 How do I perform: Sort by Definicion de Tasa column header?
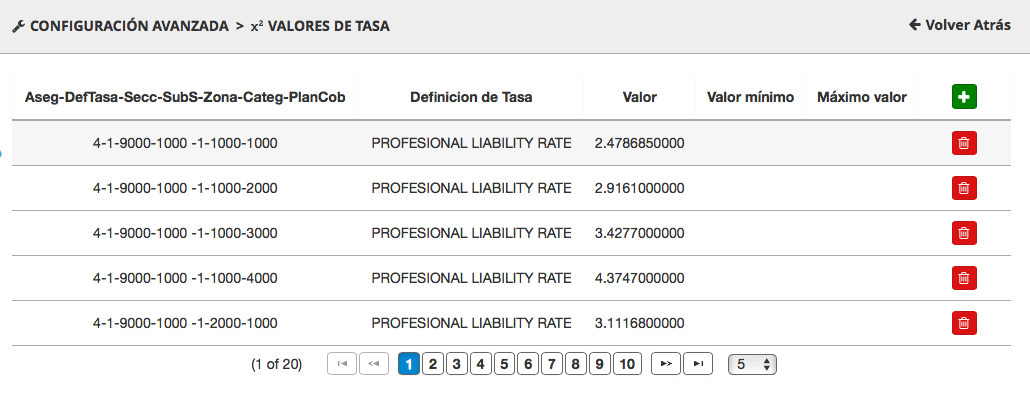(471, 97)
